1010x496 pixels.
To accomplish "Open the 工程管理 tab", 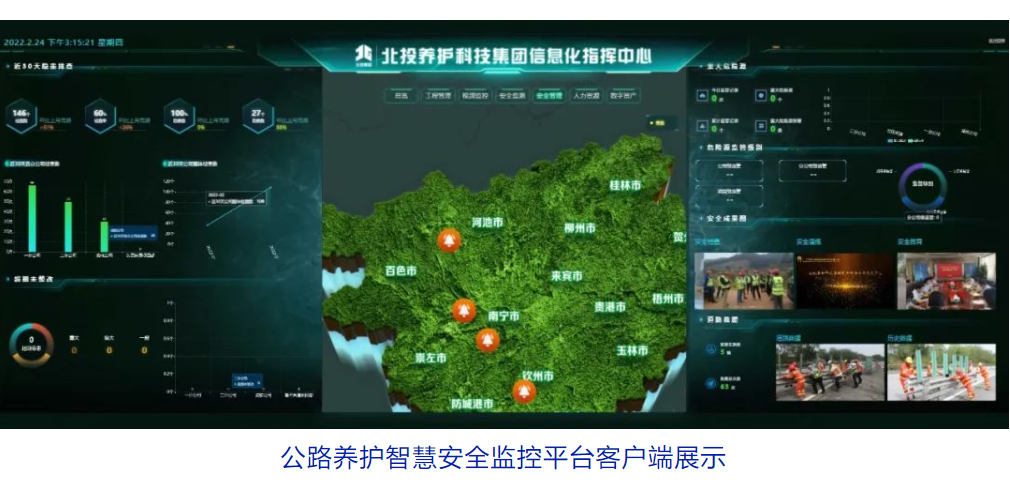I will click(x=438, y=95).
